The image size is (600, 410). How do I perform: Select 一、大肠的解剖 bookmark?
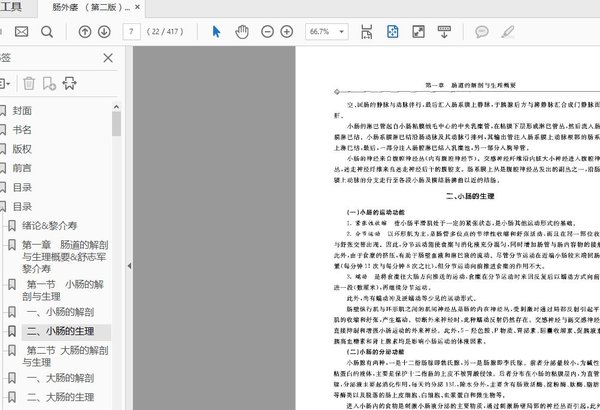(60, 378)
